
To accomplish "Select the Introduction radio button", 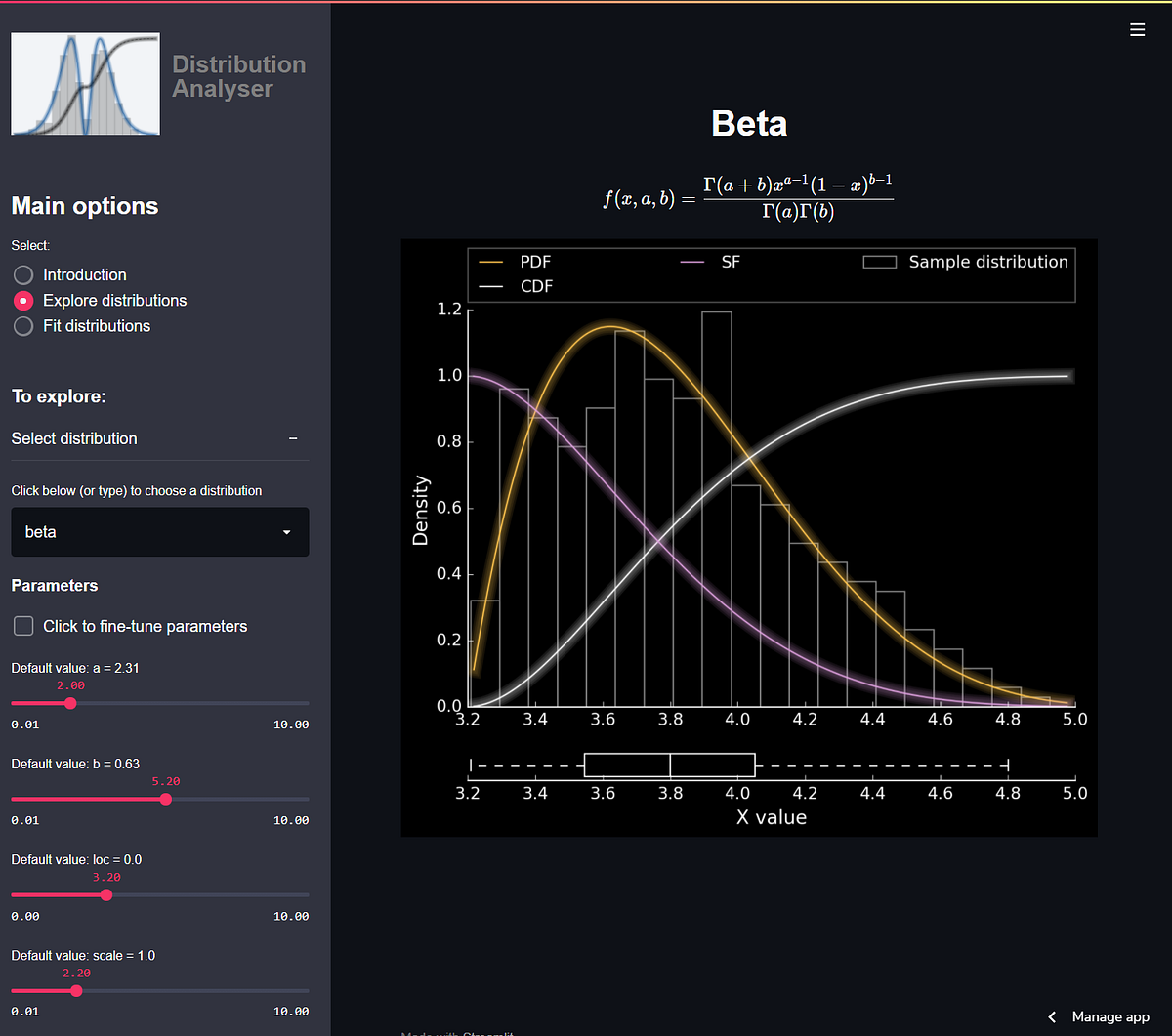I will pos(22,274).
